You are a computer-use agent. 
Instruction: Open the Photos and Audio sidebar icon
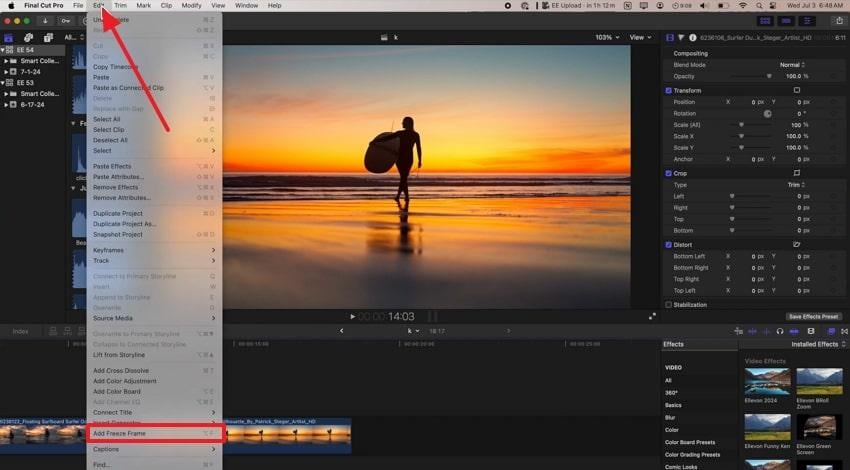[28, 37]
